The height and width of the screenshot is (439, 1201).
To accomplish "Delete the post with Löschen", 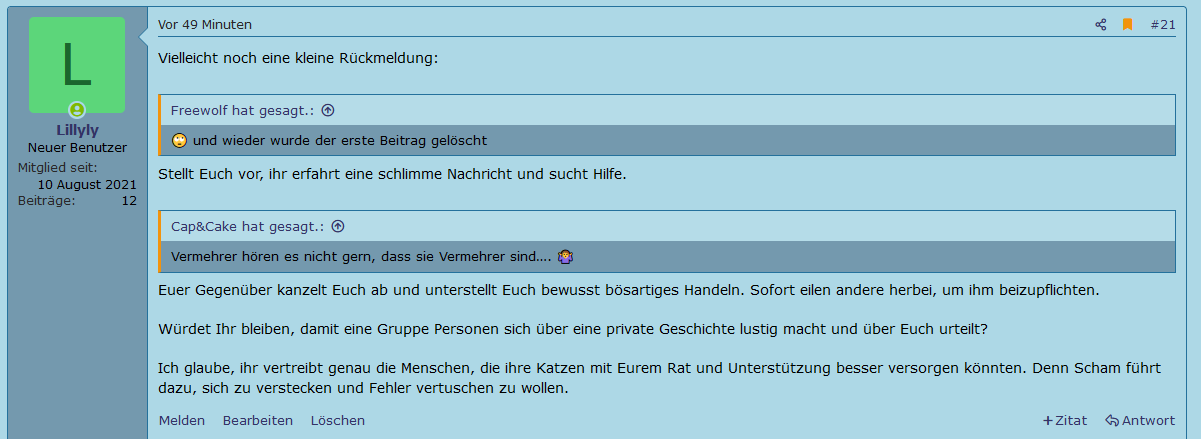I will pos(338,421).
